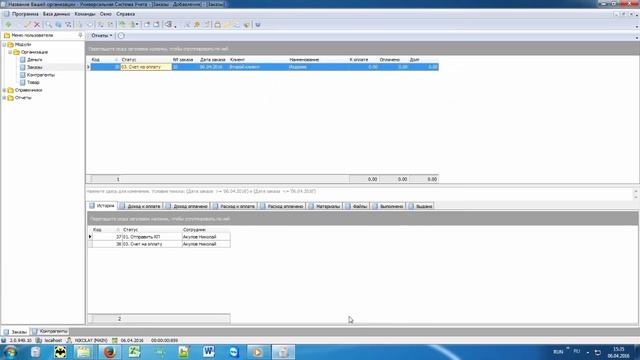Open the Деньги module in tree
The image size is (640, 360).
pos(35,60)
